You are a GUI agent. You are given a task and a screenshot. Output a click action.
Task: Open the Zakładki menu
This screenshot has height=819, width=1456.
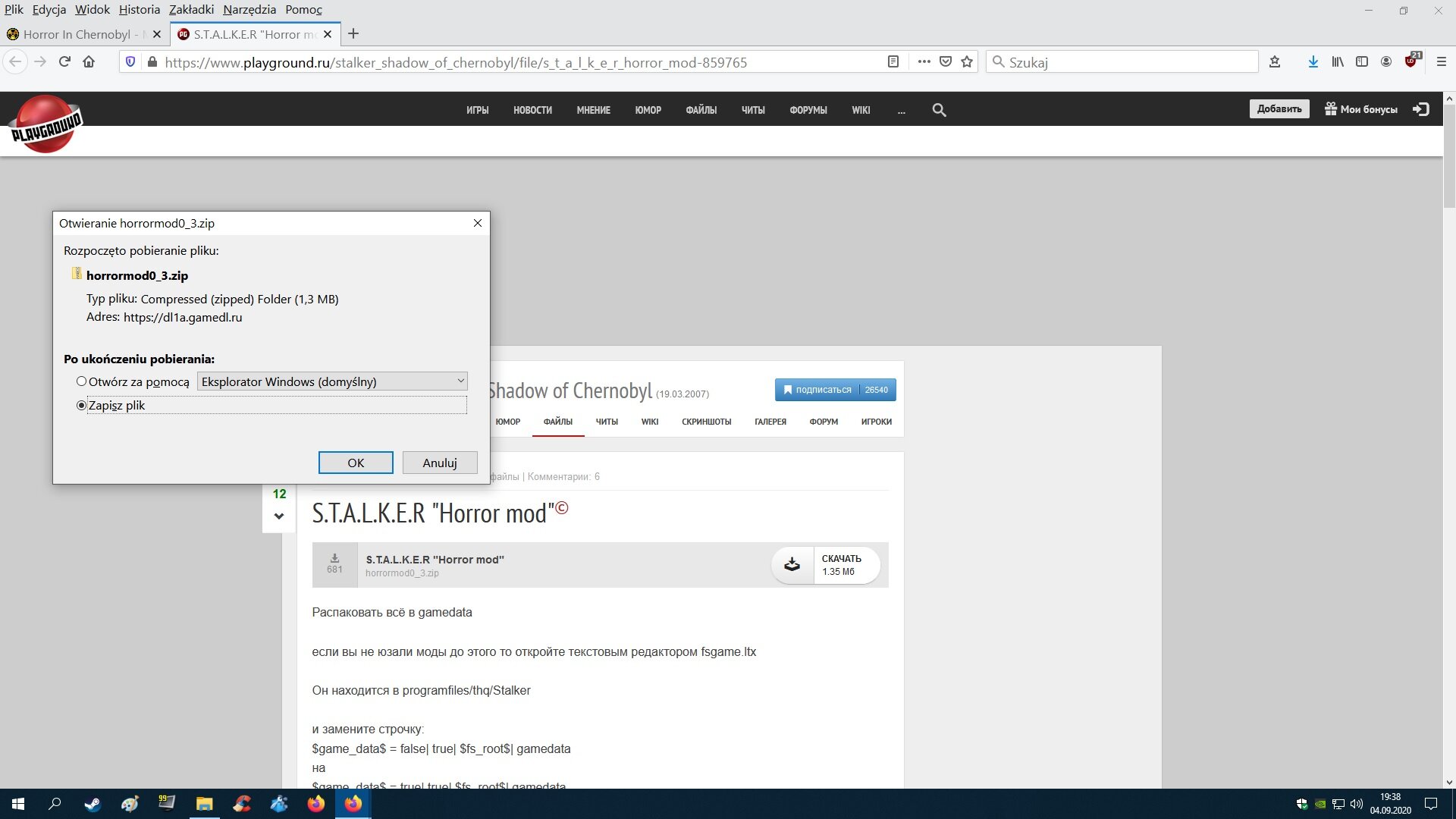pos(191,10)
